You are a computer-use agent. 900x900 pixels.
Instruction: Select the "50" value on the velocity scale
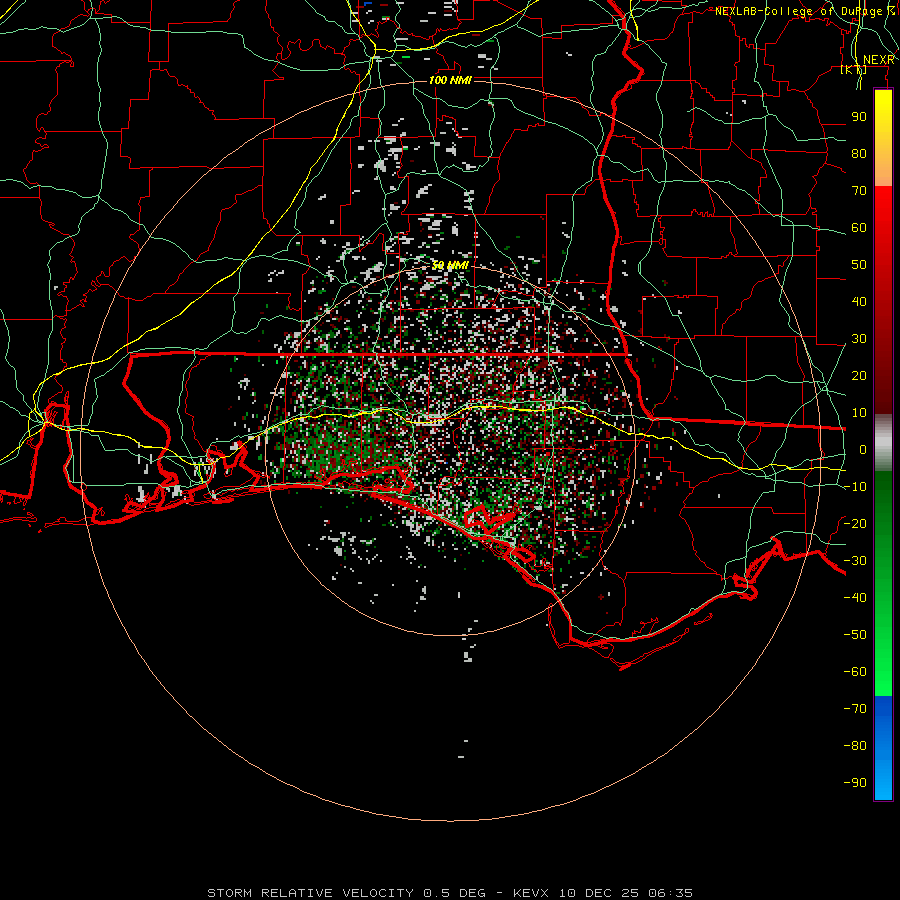(859, 265)
